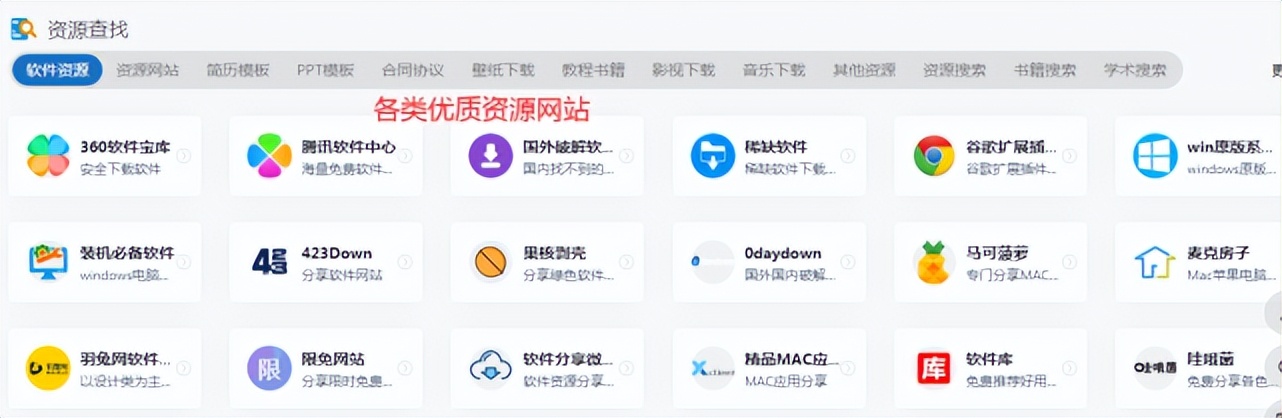Click the arrow circle on the 360软件宝库 card

[183, 156]
